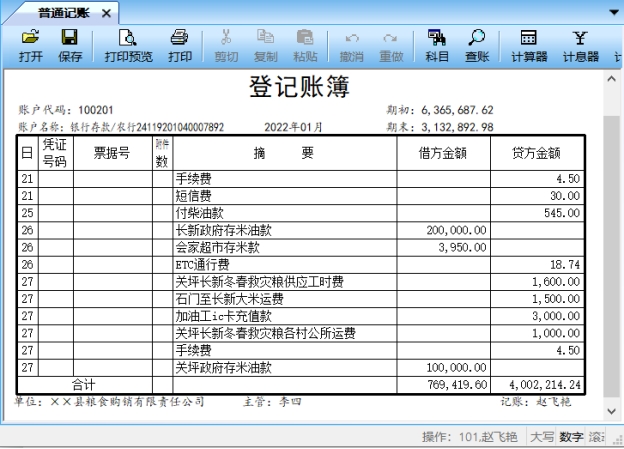
Task: Close the 普通记账 tab
Action: coord(106,12)
